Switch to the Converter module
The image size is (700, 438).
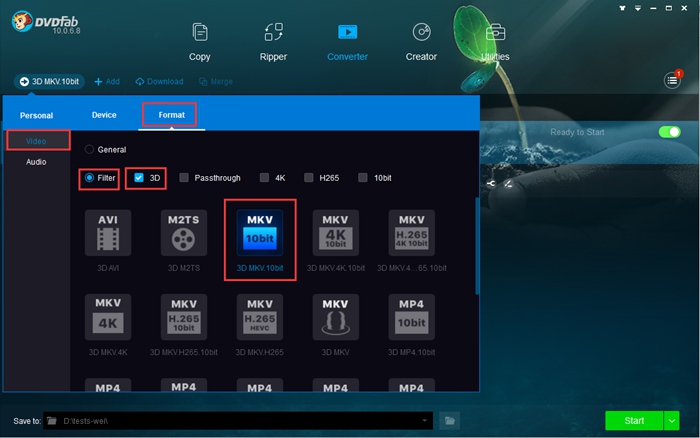coord(347,42)
